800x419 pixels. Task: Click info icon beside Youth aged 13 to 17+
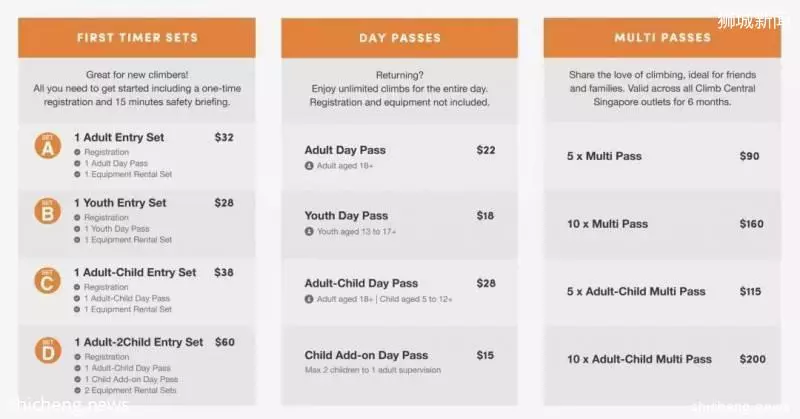point(309,232)
